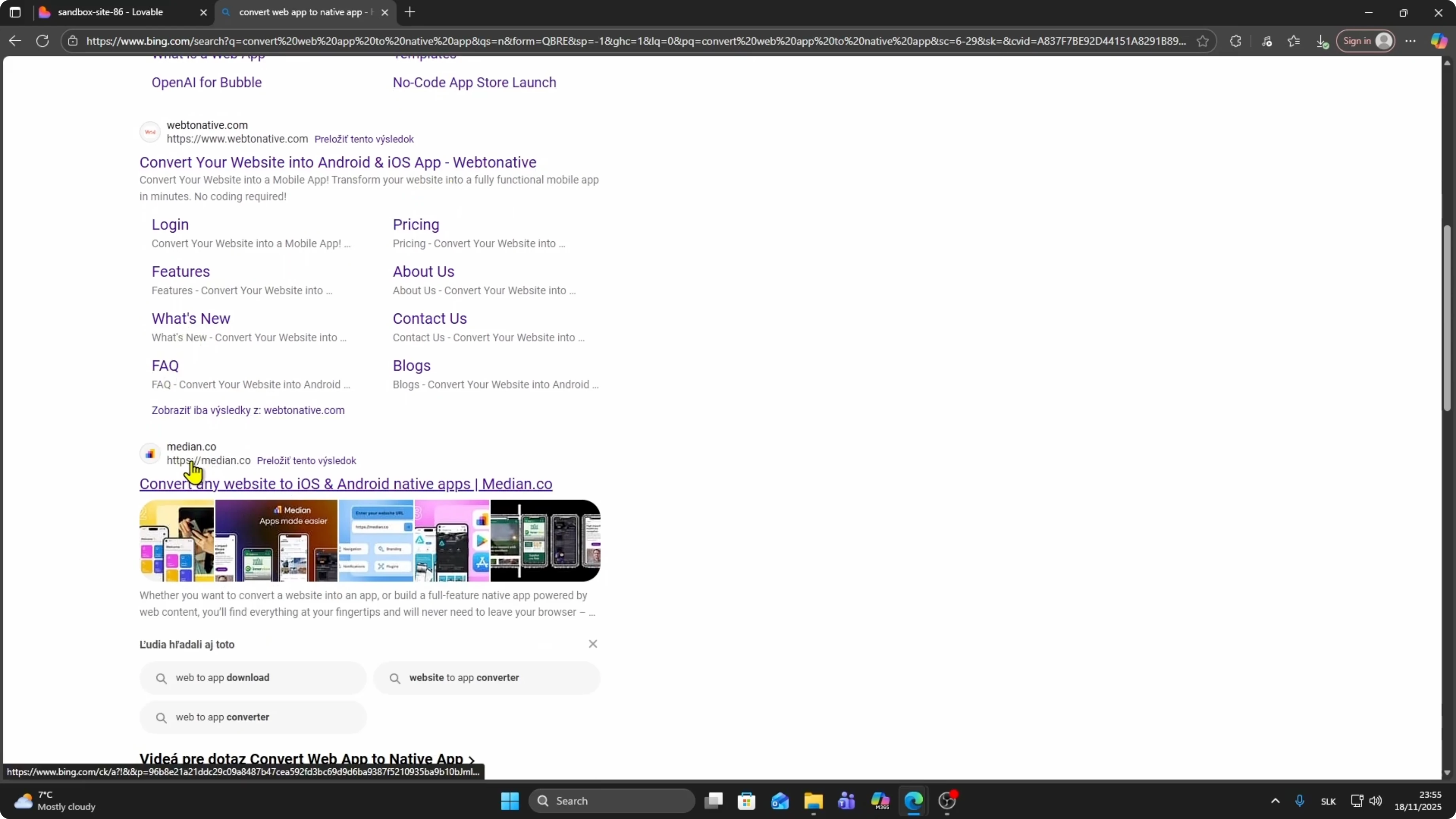Open a new tab with plus button
1456x819 pixels.
(x=410, y=12)
